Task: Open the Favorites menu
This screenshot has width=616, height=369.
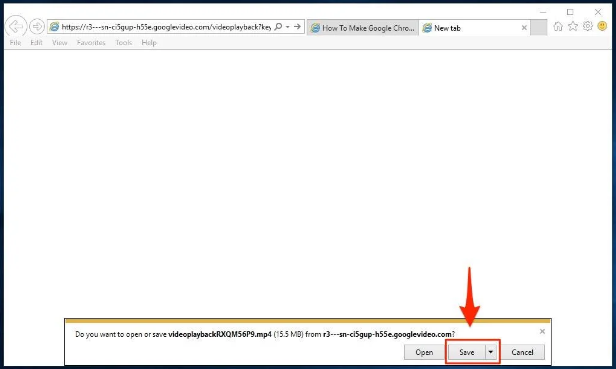Action: 91,42
